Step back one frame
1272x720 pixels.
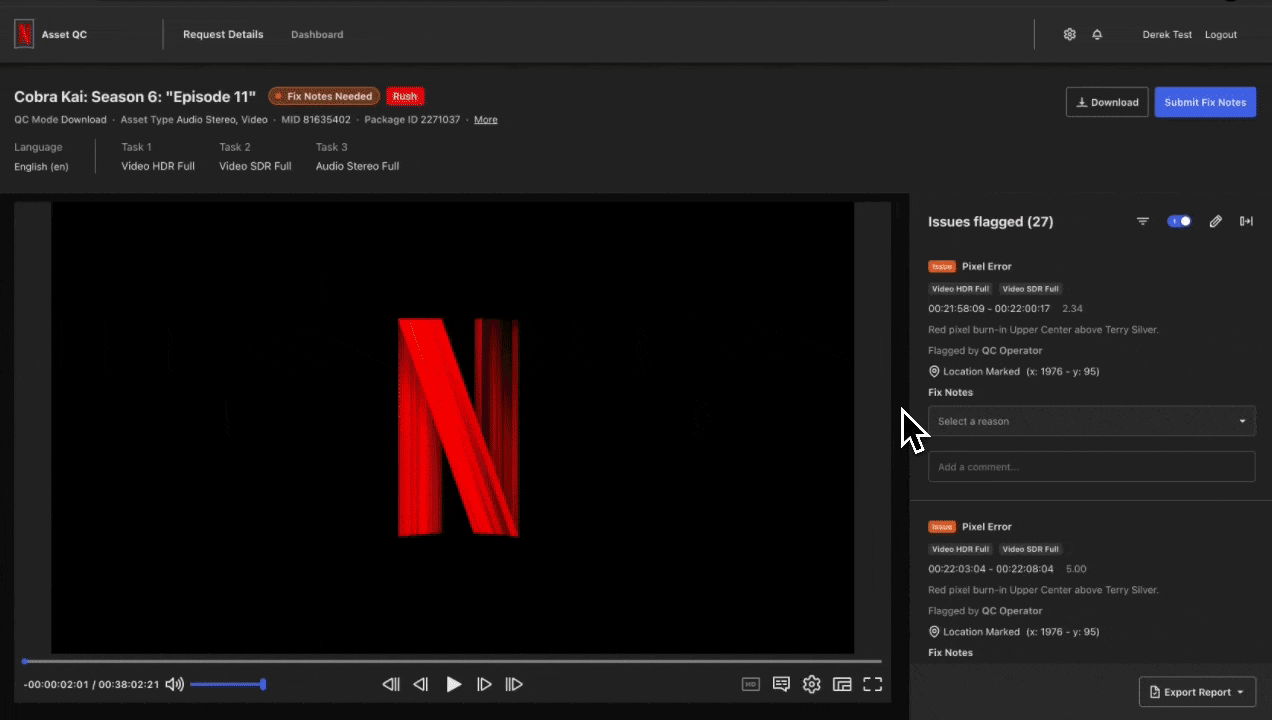(421, 684)
